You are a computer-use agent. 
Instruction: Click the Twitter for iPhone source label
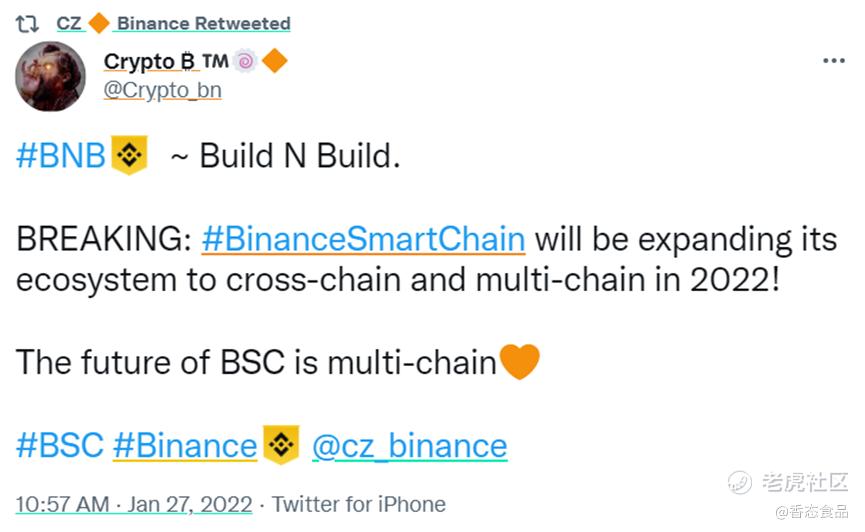click(x=359, y=504)
